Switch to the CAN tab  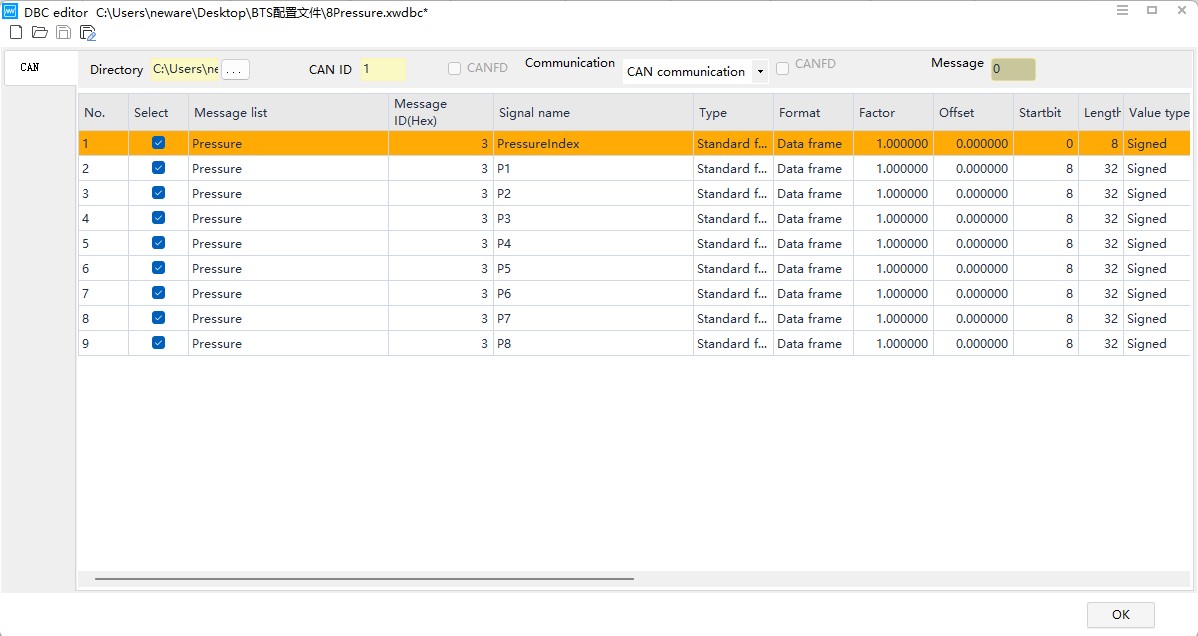pos(30,68)
